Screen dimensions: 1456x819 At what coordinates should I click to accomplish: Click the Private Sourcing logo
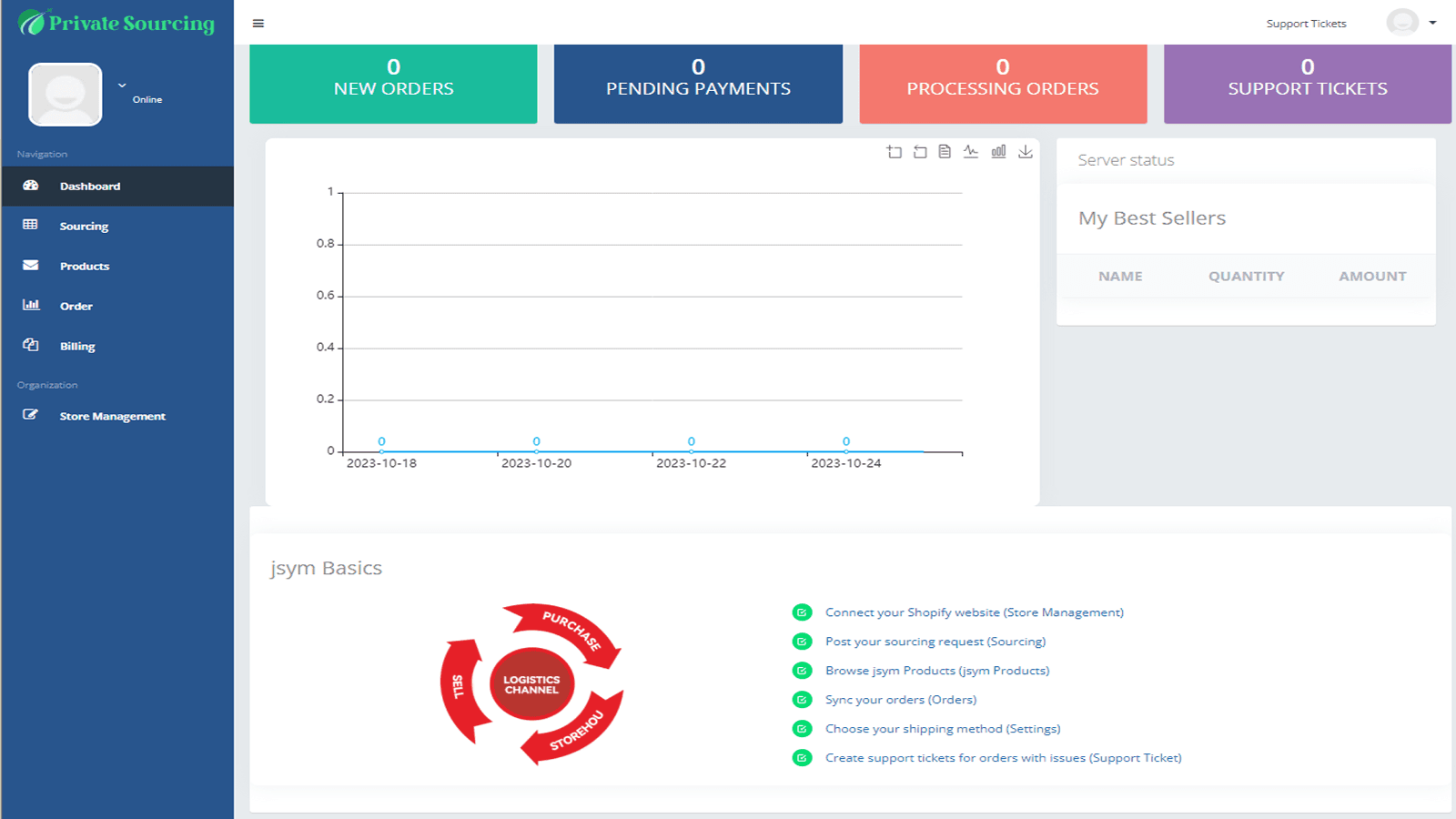point(116,23)
